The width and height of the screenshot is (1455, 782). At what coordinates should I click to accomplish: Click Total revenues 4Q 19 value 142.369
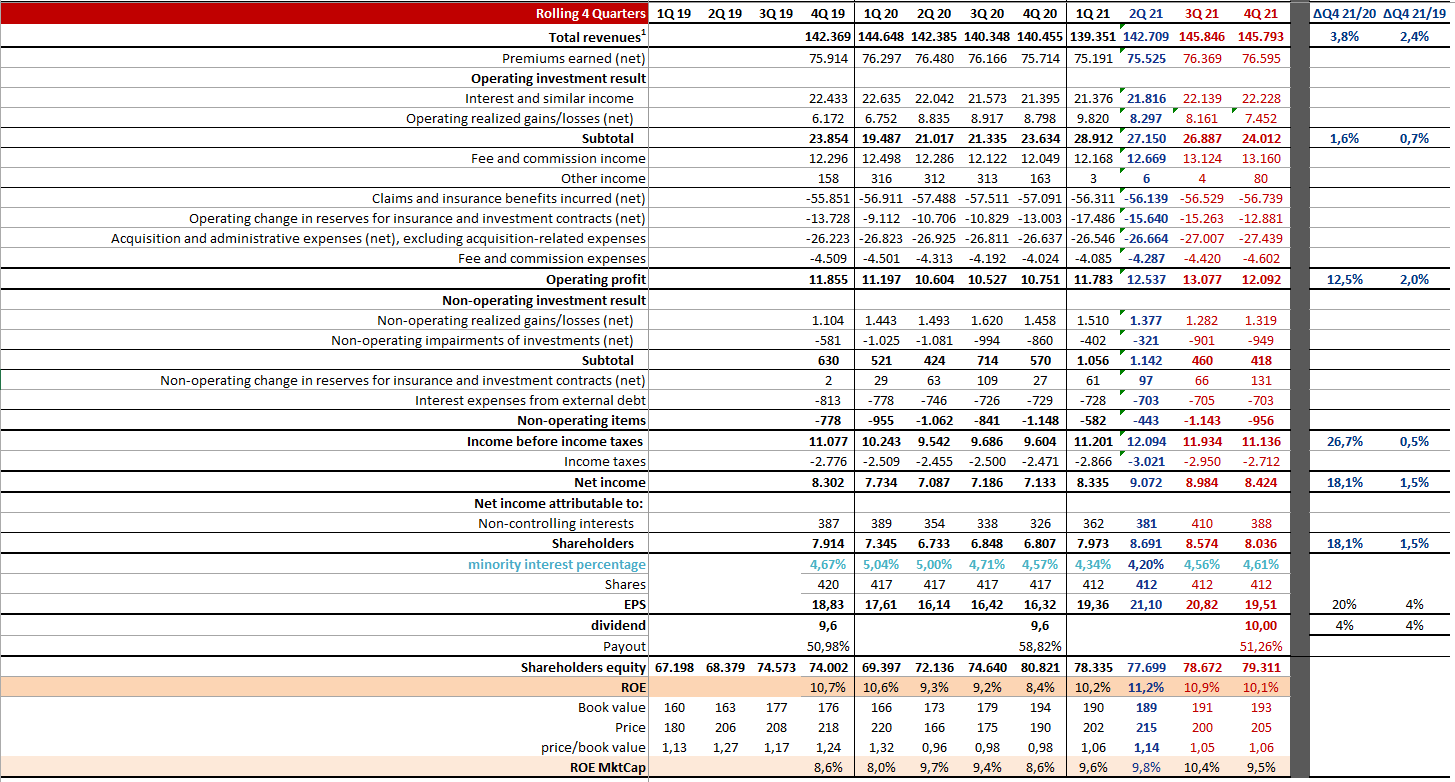(828, 37)
